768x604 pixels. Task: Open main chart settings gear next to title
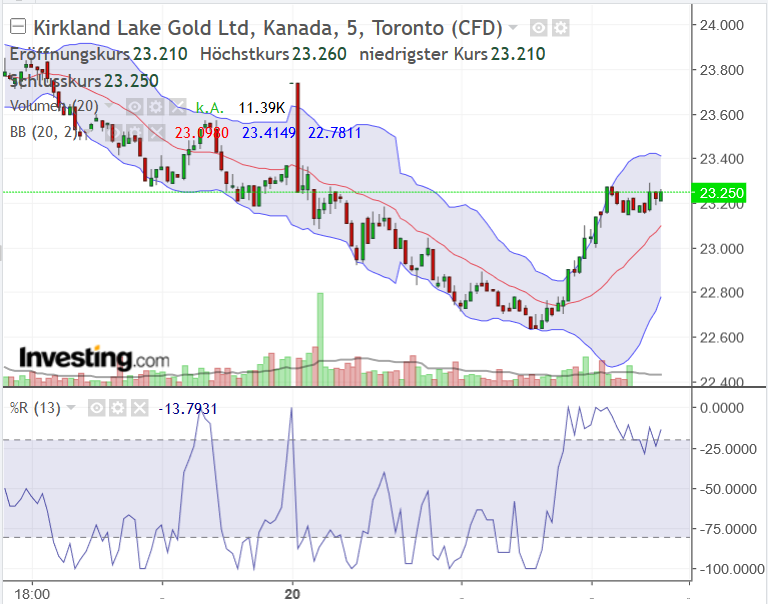tap(560, 28)
